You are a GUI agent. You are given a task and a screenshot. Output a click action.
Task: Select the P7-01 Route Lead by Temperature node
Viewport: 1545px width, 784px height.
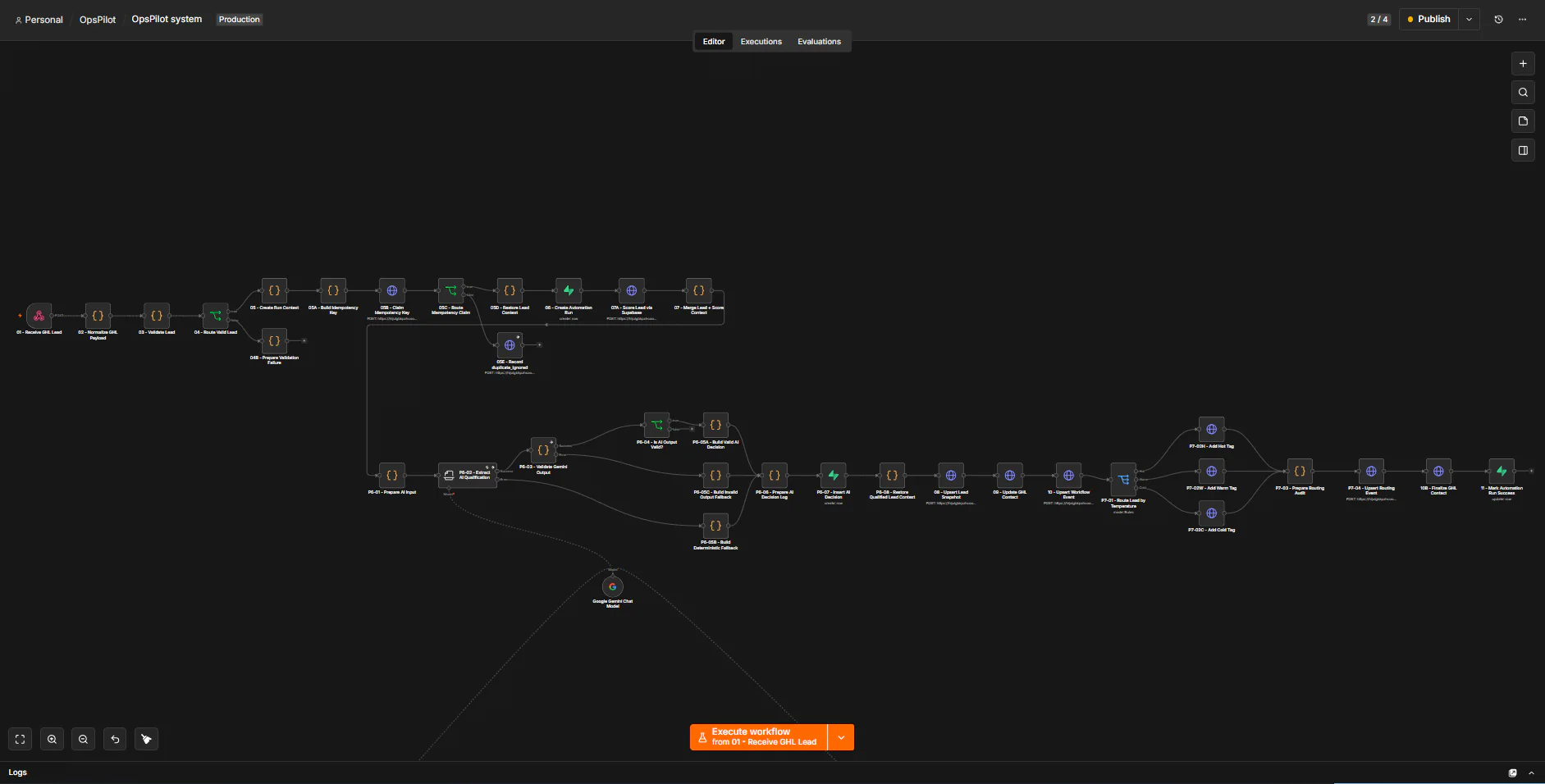[1123, 480]
